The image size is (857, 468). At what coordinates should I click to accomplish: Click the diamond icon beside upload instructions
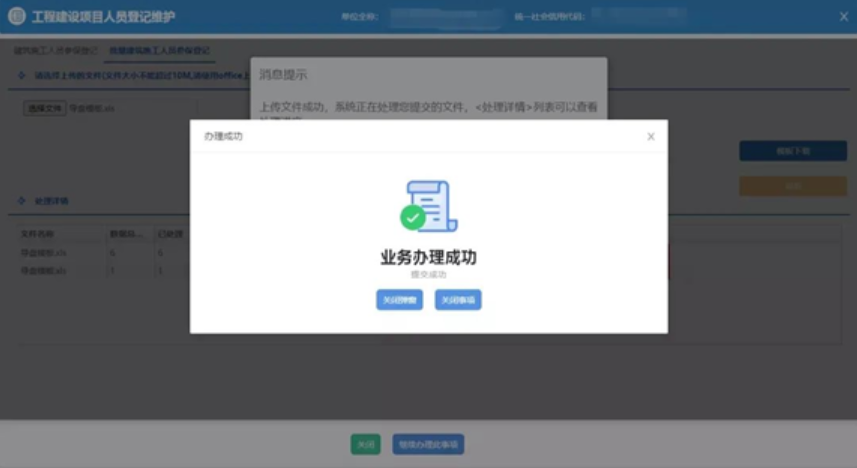pos(21,75)
